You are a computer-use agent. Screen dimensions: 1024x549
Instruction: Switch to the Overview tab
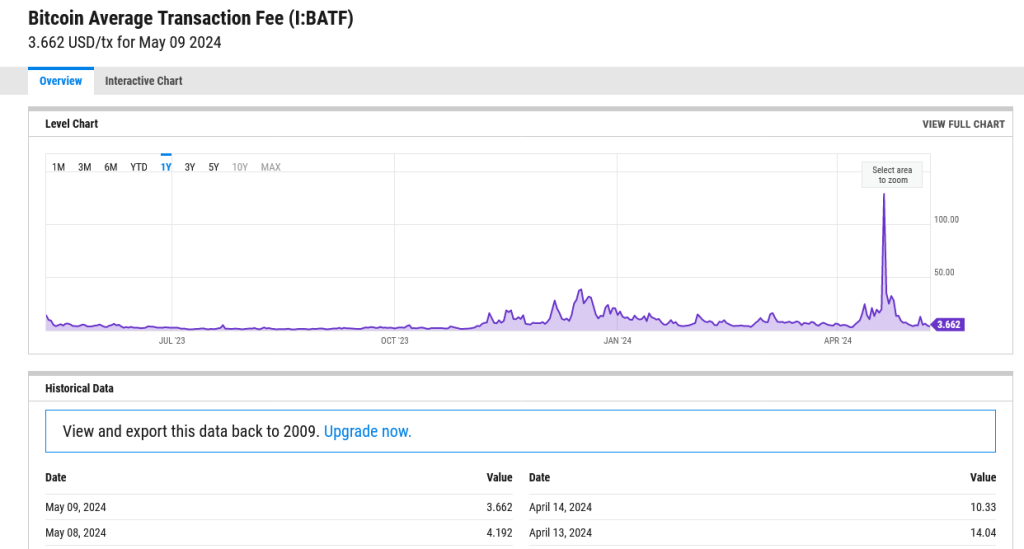61,81
